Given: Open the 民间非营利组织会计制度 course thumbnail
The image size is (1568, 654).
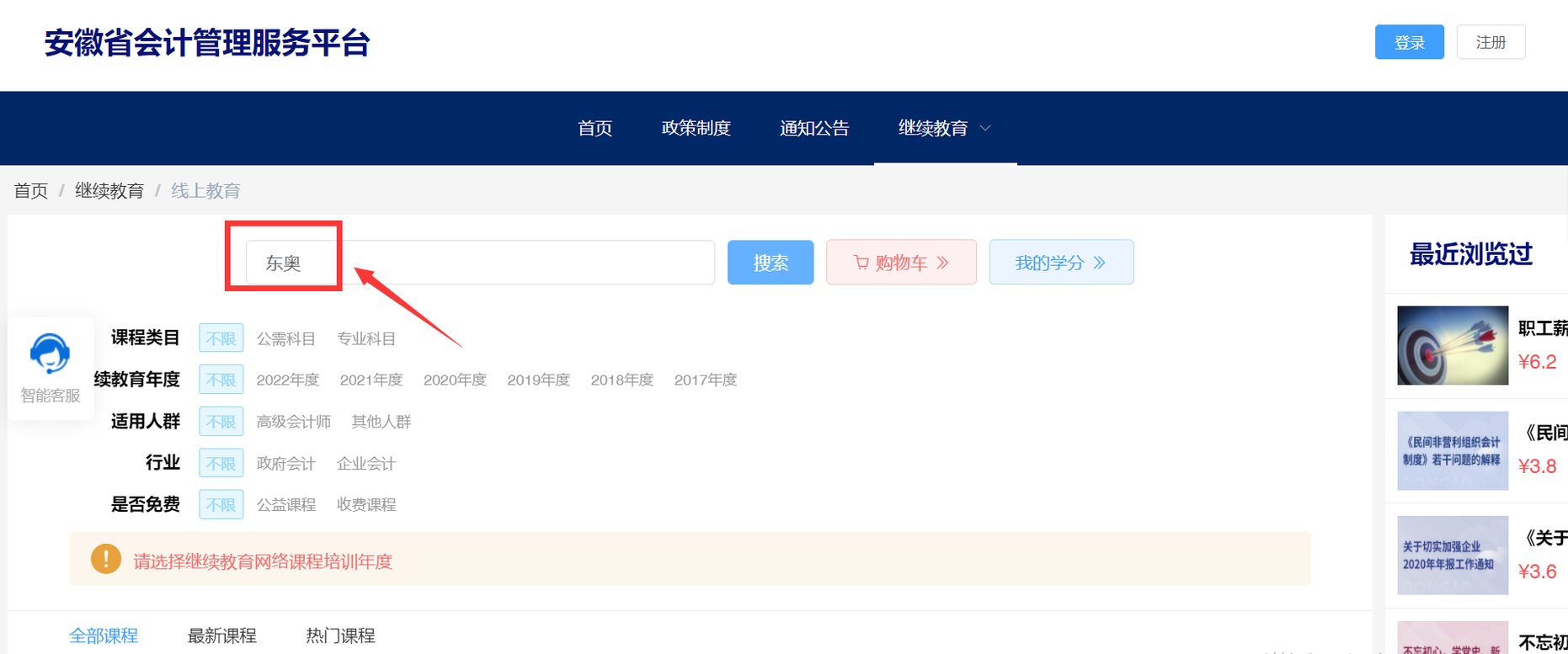Looking at the screenshot, I should coord(1452,451).
